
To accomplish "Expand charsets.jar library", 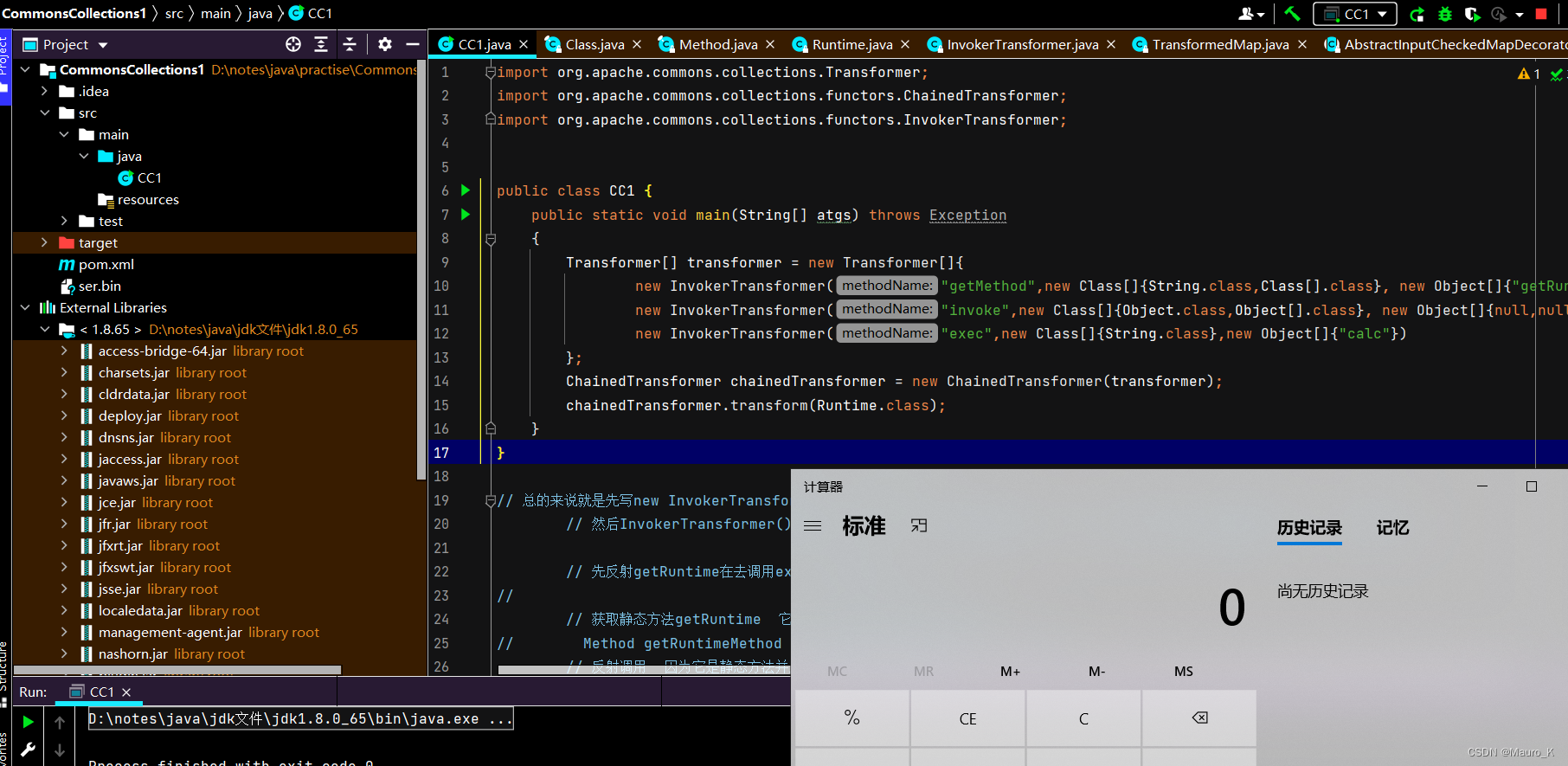I will (x=64, y=372).
